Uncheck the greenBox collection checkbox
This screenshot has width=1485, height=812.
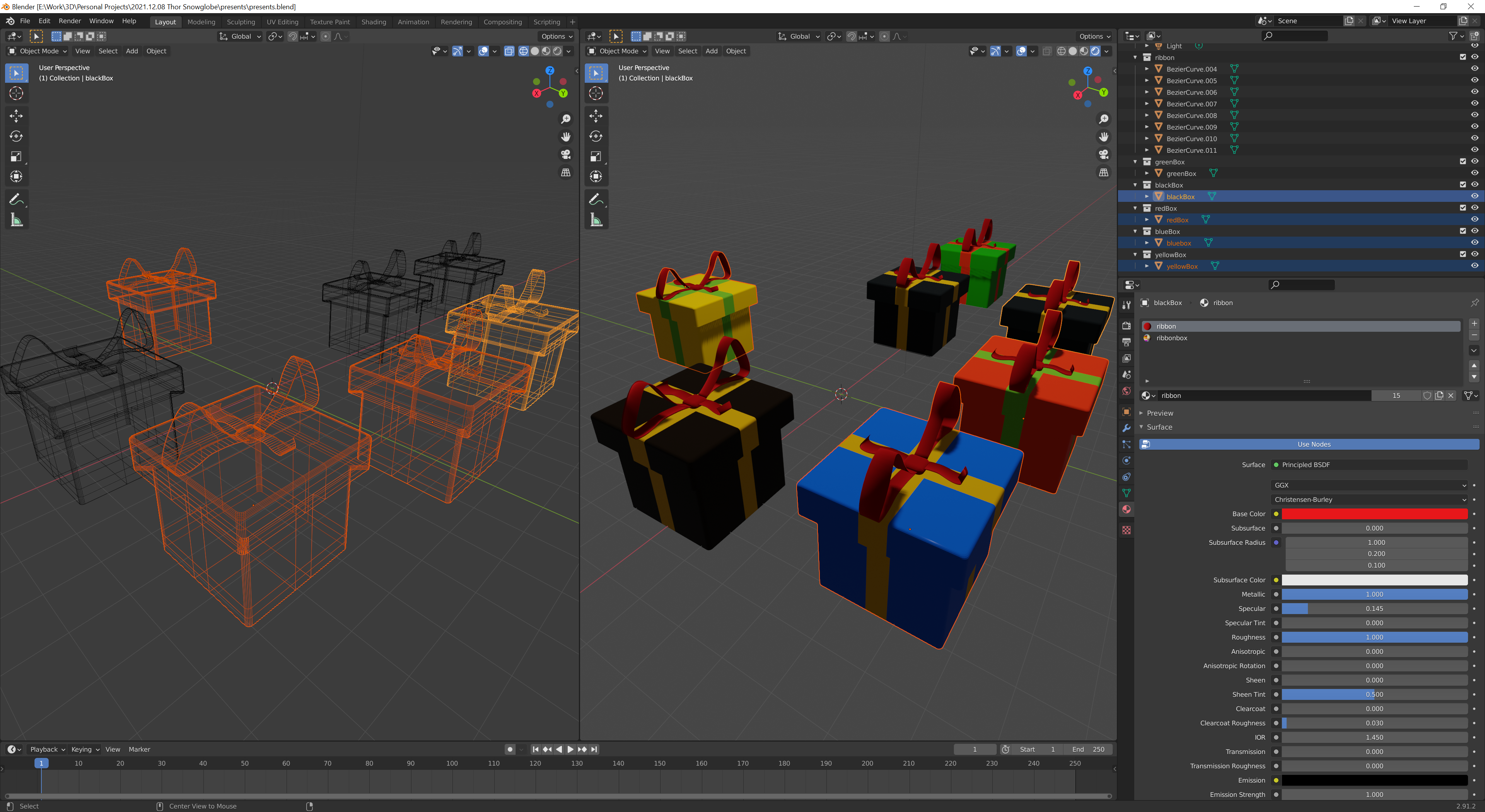(x=1463, y=162)
